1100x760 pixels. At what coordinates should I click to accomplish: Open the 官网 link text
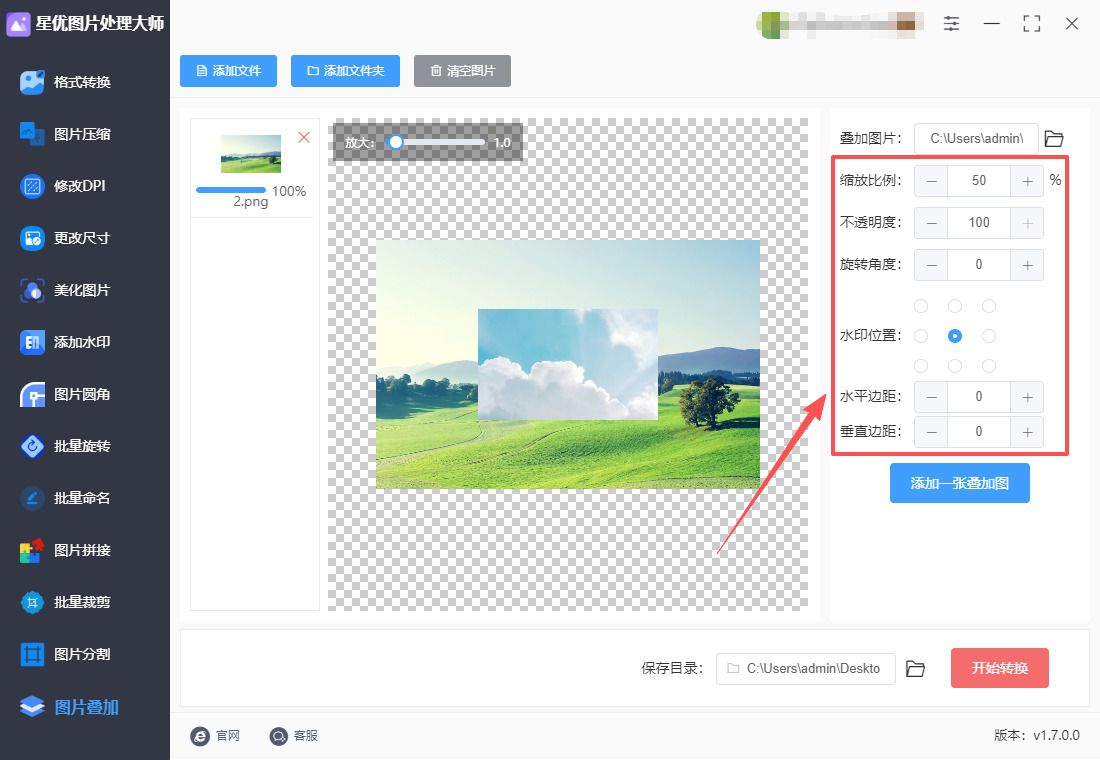click(228, 735)
